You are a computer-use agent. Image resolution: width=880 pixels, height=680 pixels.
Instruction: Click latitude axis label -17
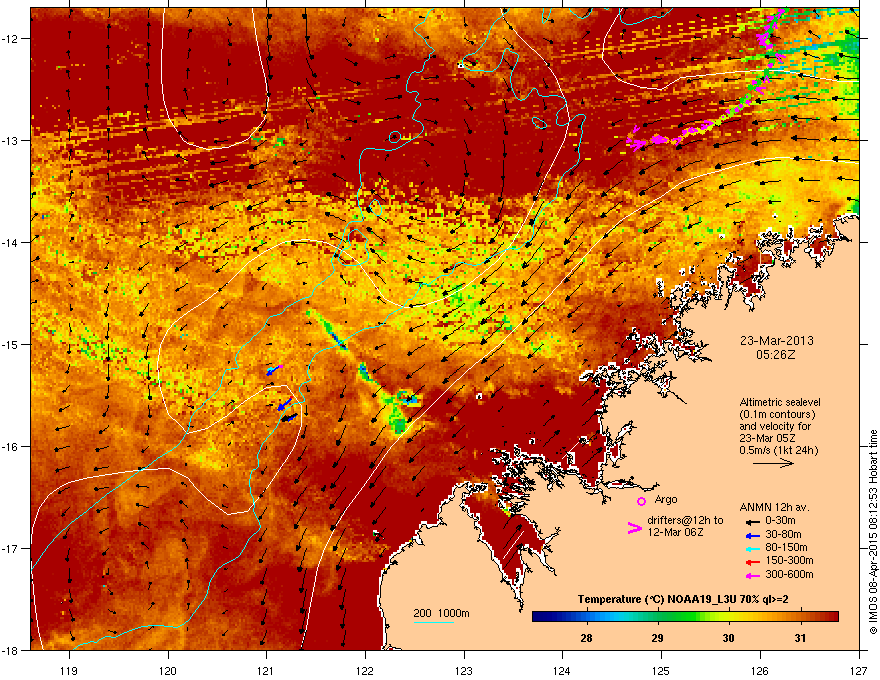10,548
